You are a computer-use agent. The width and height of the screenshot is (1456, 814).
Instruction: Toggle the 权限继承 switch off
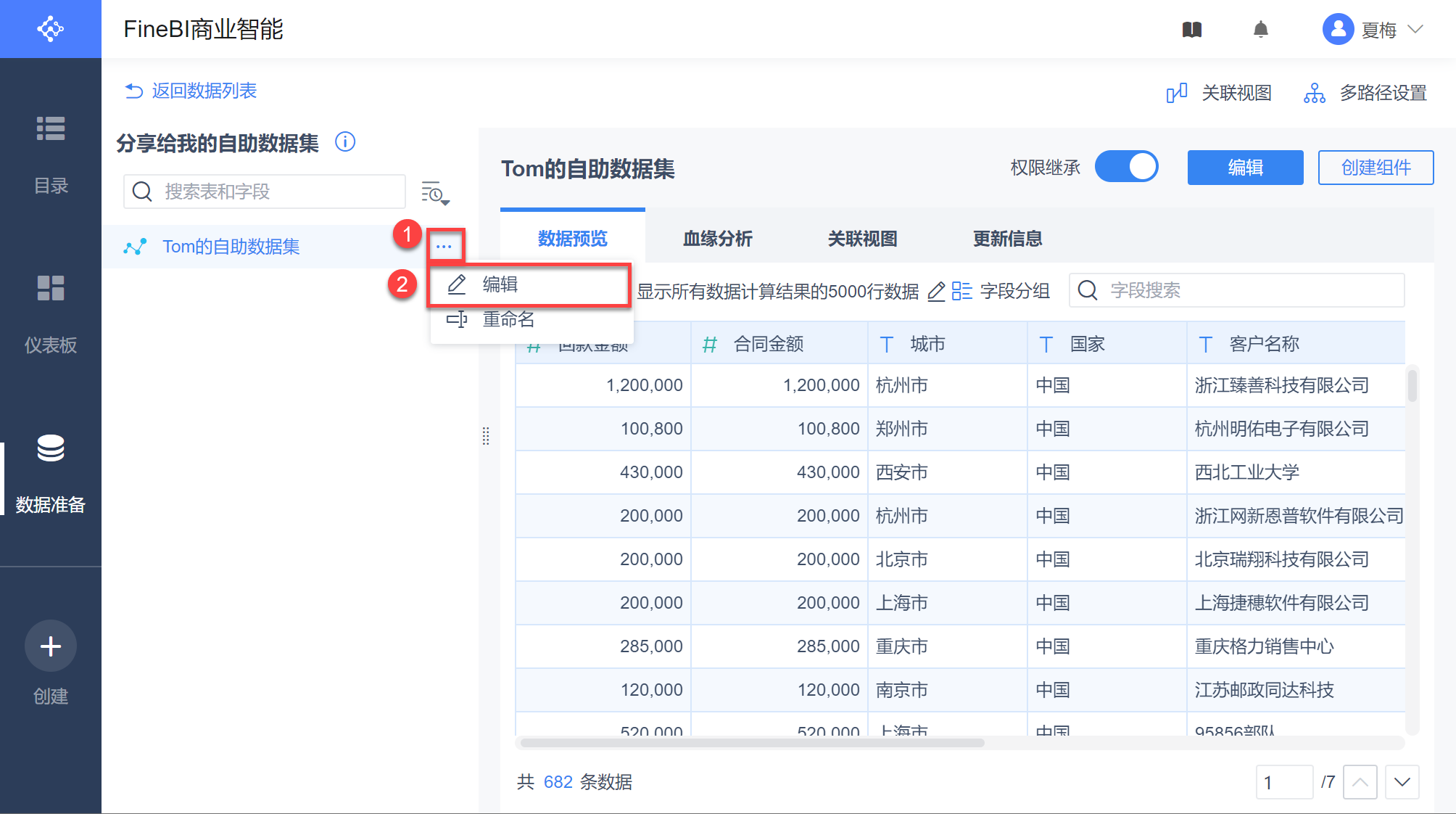pos(1126,167)
